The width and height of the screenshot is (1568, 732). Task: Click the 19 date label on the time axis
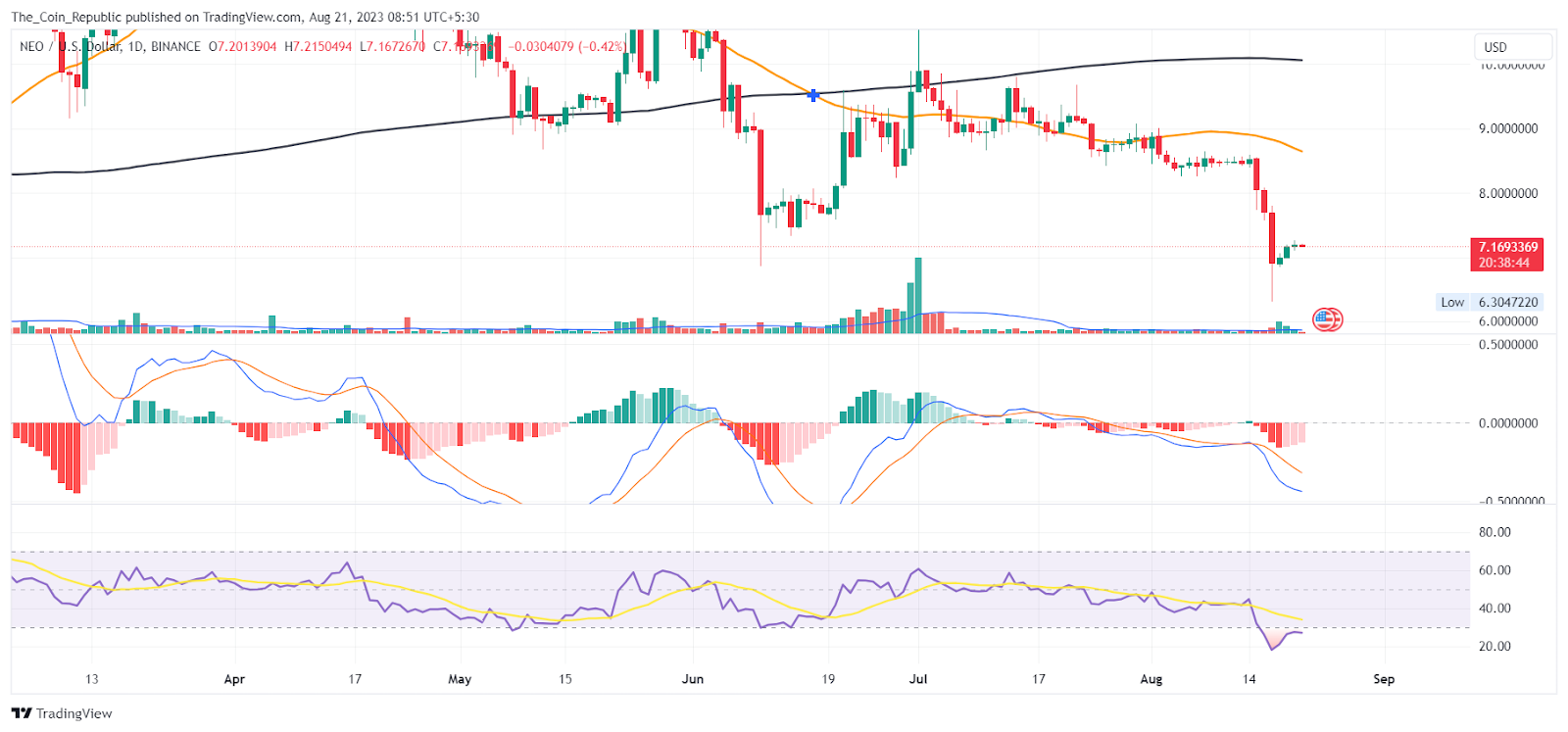point(828,679)
